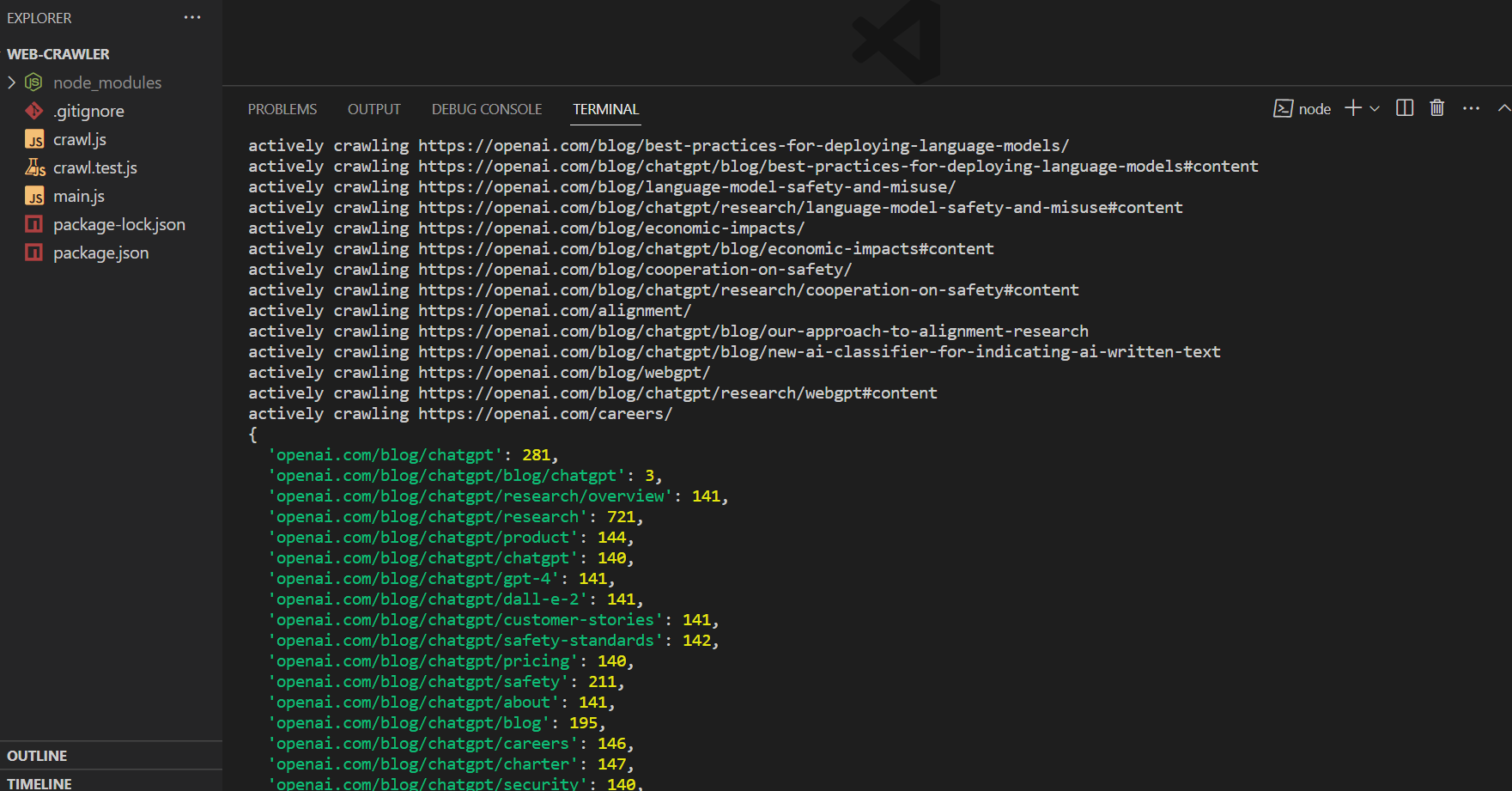Open crawl.js in the editor
This screenshot has height=791, width=1512.
(80, 139)
